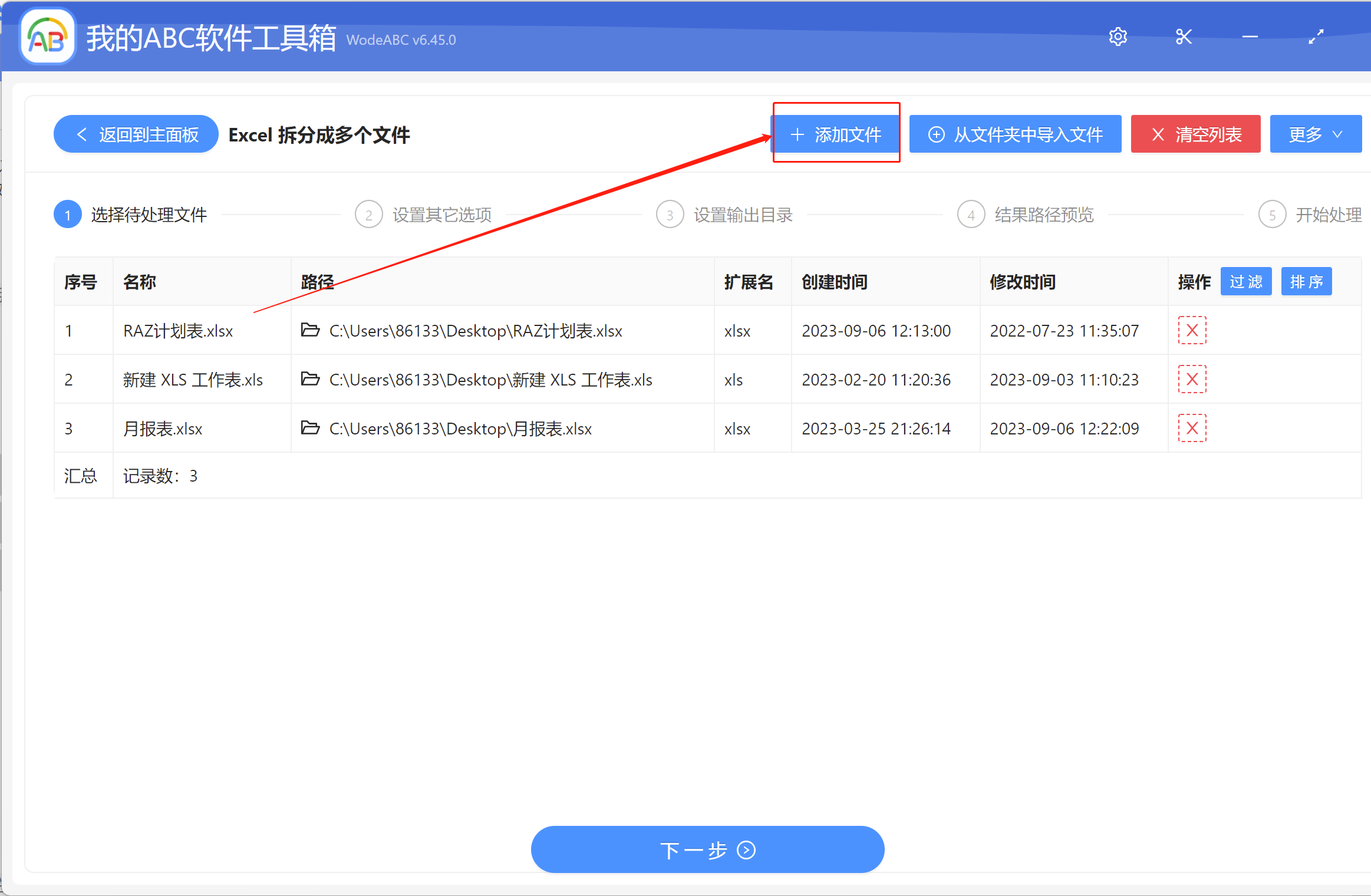Remove 月报表.xlsx via its red X button
The image size is (1371, 896).
coord(1191,428)
